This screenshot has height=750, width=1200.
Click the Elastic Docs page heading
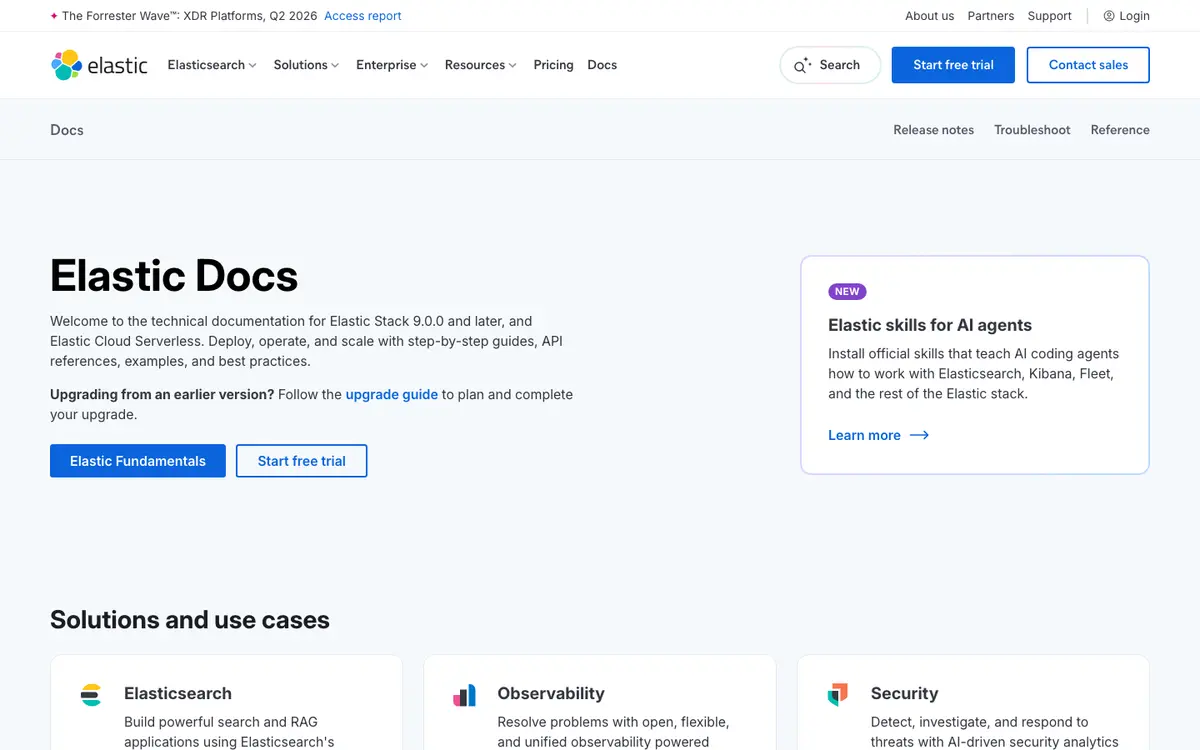(174, 276)
